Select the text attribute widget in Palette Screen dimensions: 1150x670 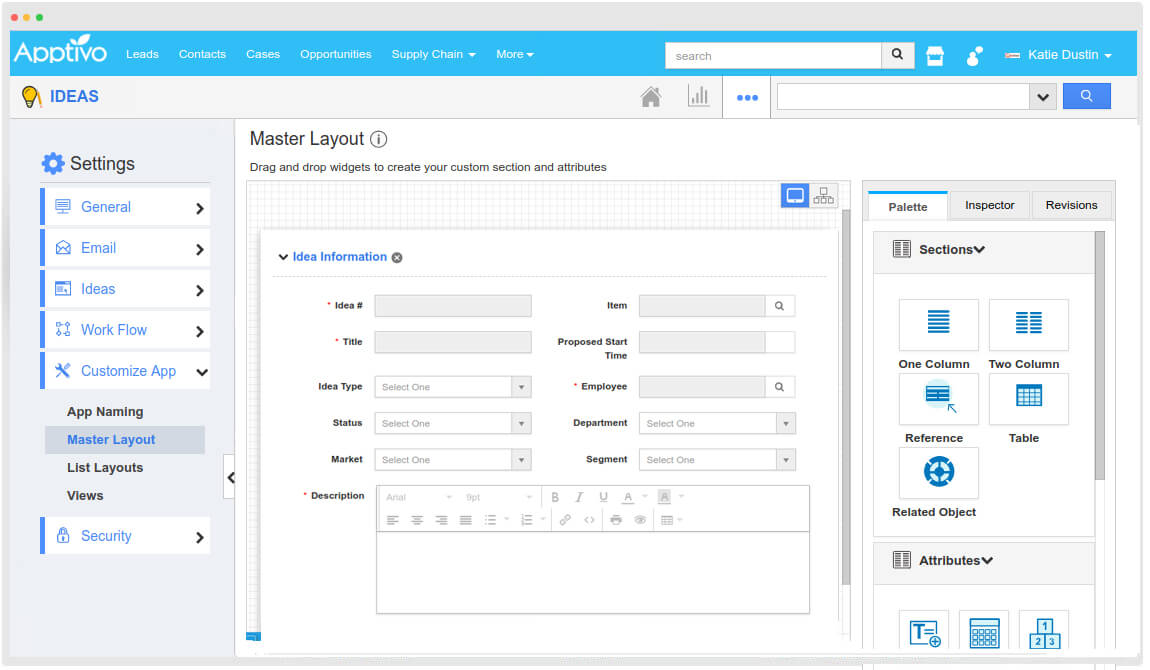pyautogui.click(x=924, y=632)
